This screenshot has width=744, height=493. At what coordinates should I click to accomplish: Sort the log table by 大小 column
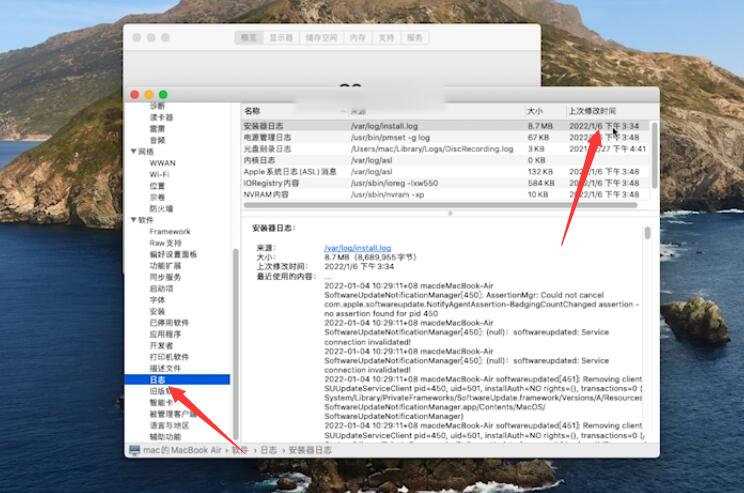click(535, 111)
